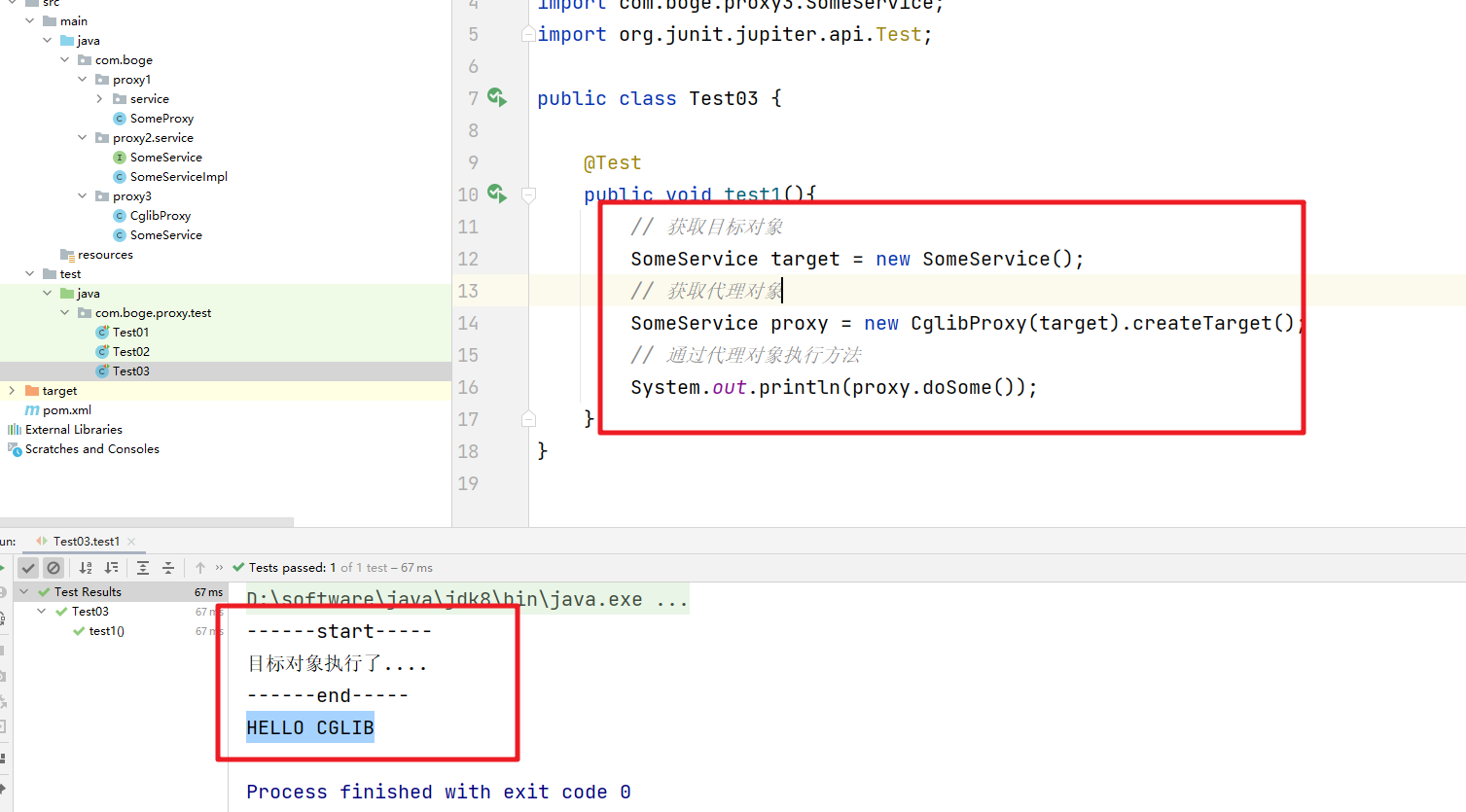The width and height of the screenshot is (1466, 812).
Task: Click the highlighted HELLO CGLIB console output
Action: click(x=310, y=727)
